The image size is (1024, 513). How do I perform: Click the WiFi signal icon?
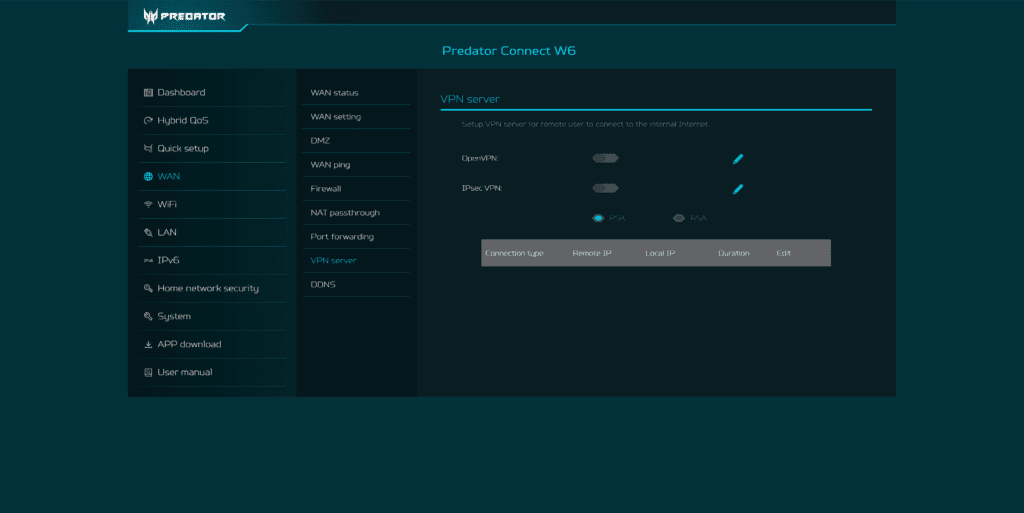click(148, 205)
